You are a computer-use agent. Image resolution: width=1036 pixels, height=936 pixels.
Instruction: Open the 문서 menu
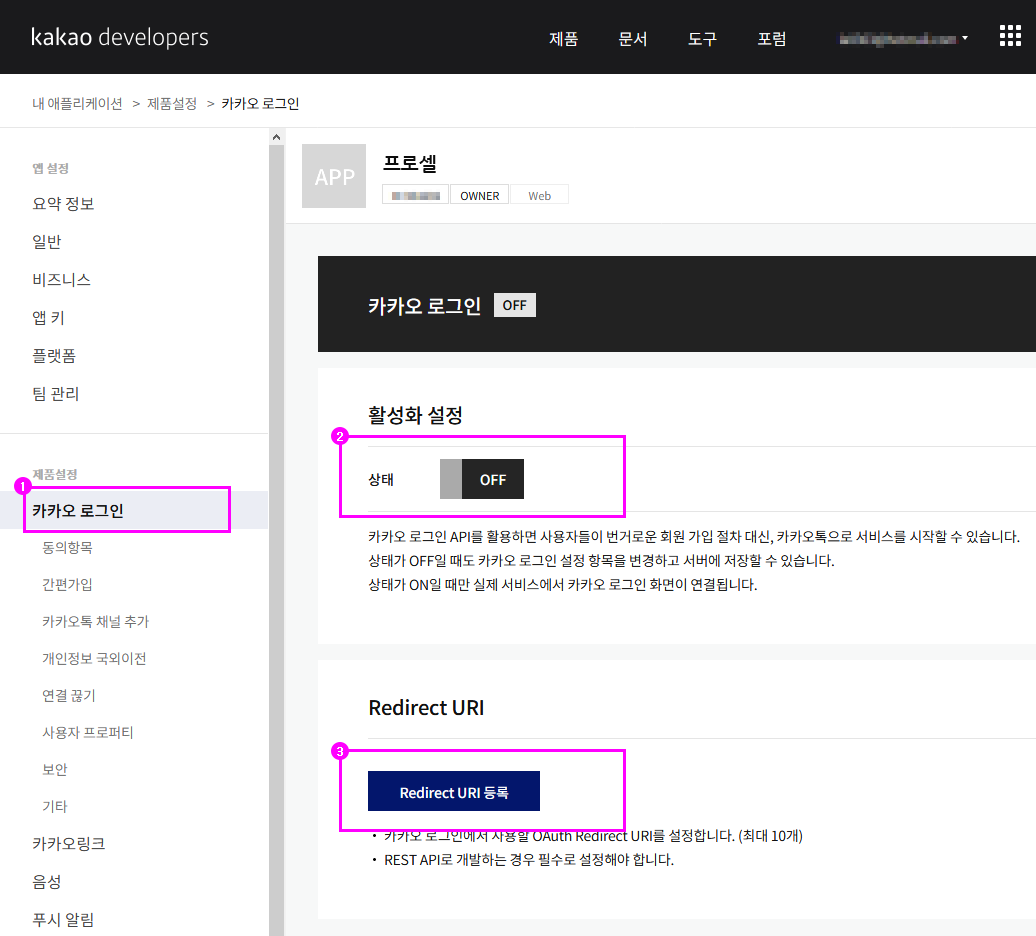click(632, 39)
